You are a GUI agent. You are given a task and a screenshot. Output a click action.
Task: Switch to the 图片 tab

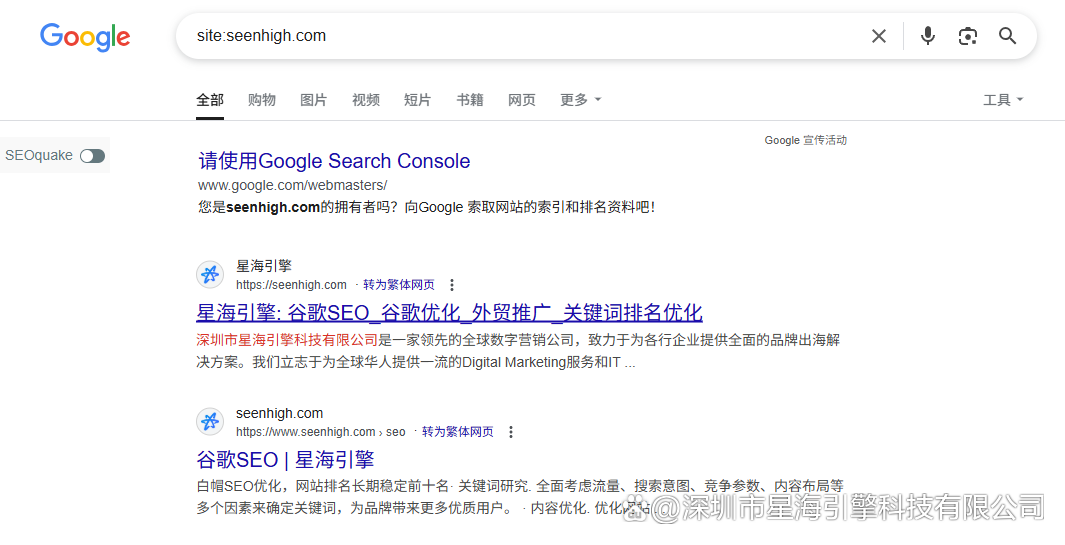[313, 100]
